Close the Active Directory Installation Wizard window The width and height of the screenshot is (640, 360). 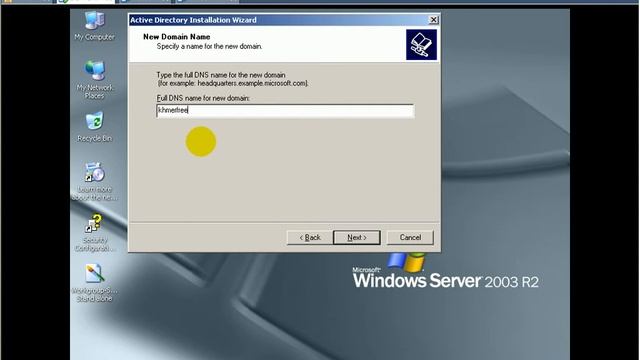point(433,20)
